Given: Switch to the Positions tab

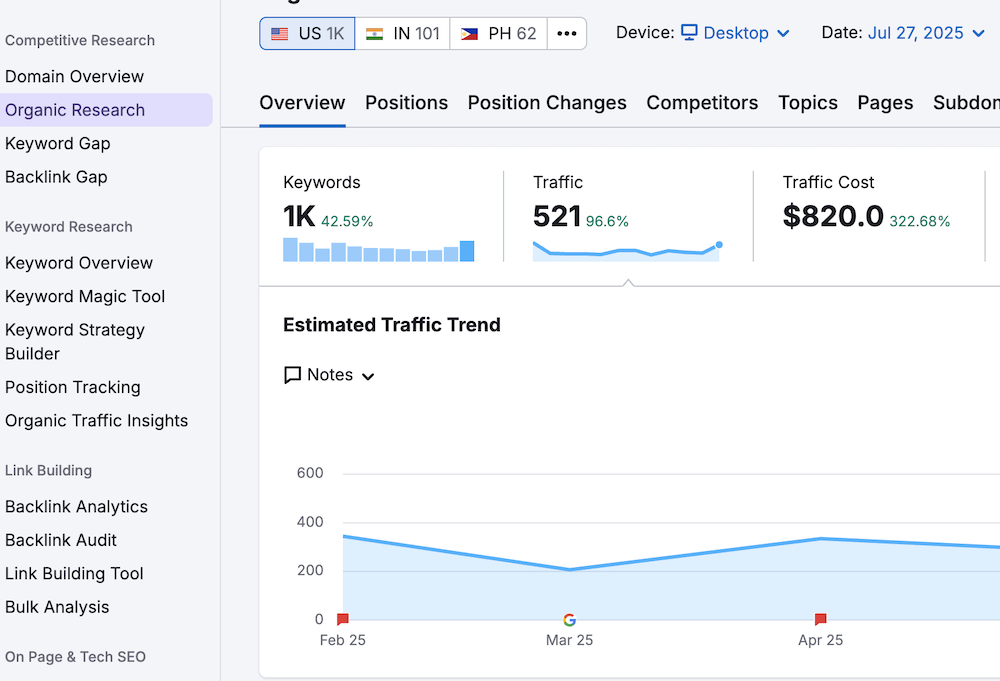Looking at the screenshot, I should point(406,103).
